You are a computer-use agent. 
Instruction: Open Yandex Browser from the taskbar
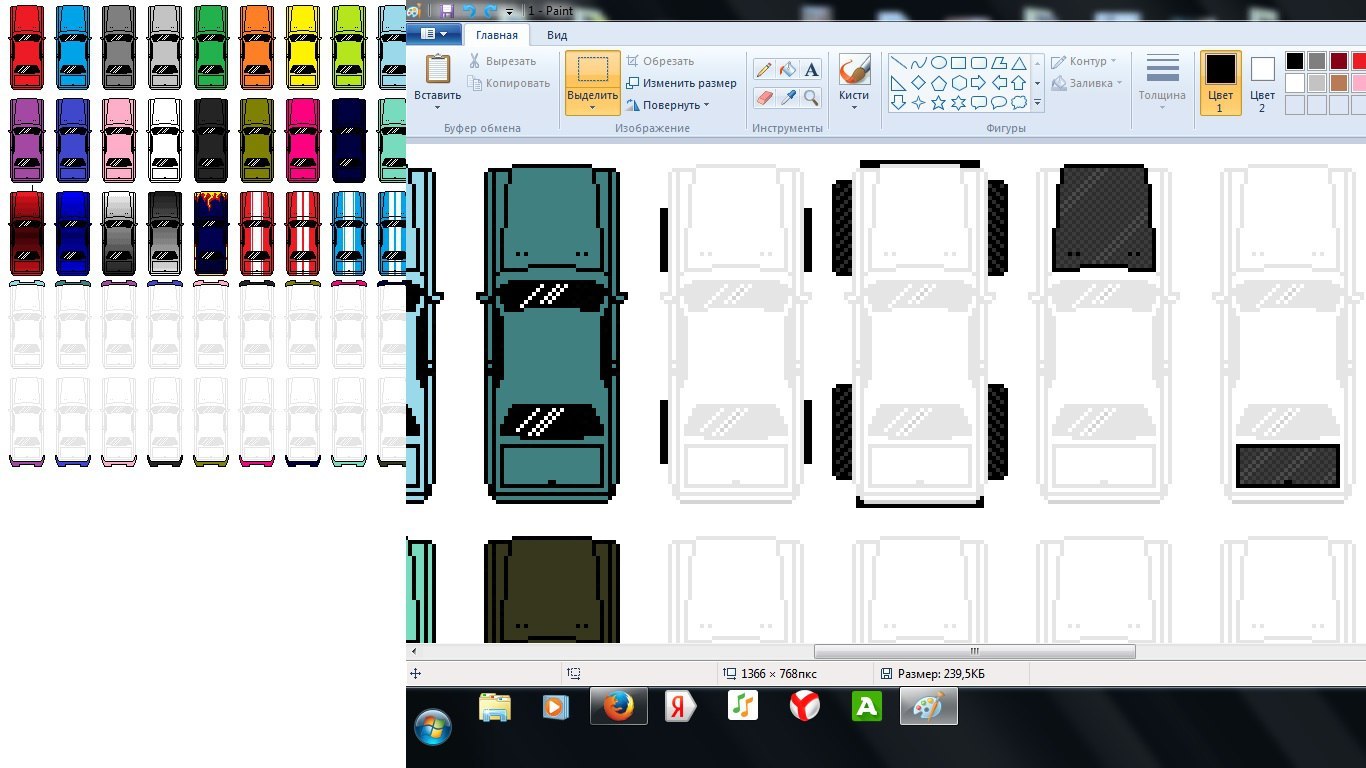805,707
